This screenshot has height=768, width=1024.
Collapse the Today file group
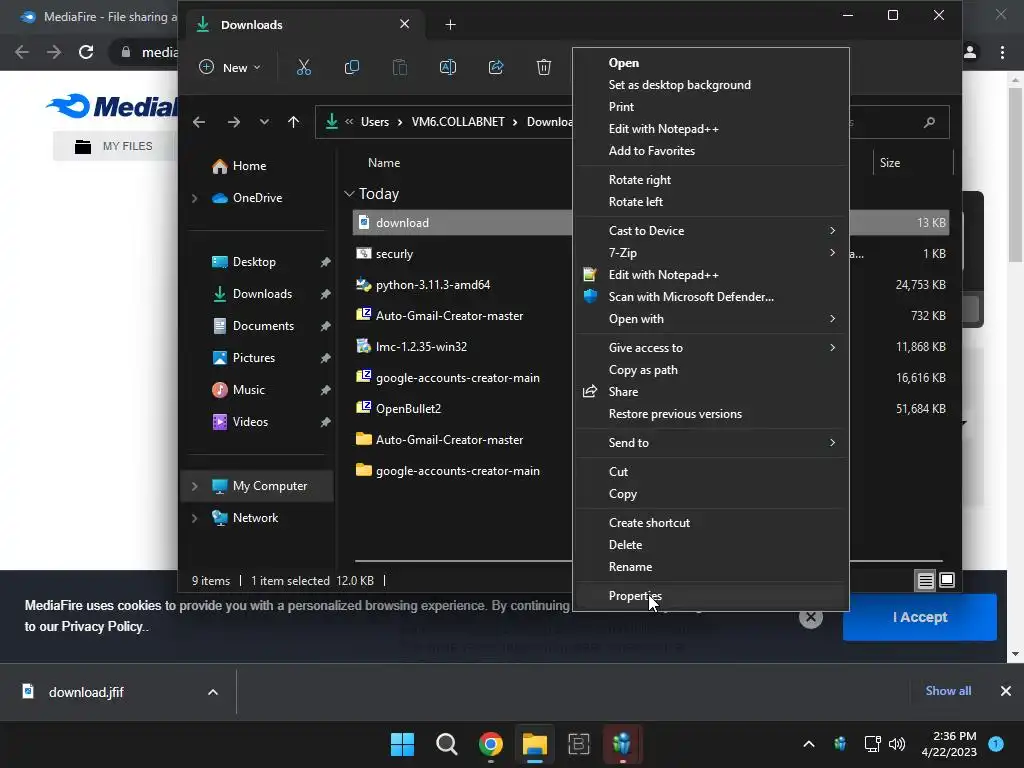(x=349, y=194)
